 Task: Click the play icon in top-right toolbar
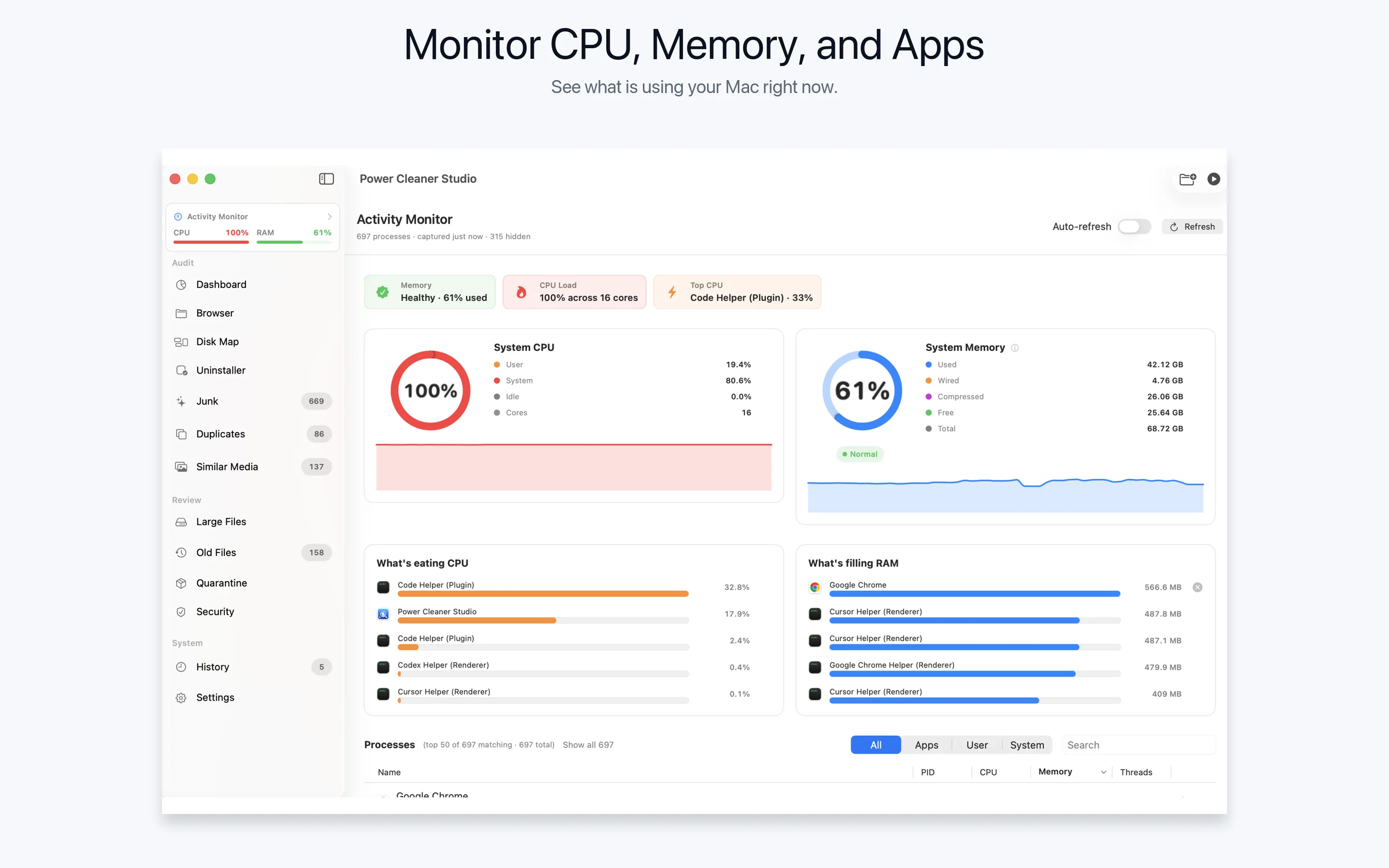click(1213, 179)
